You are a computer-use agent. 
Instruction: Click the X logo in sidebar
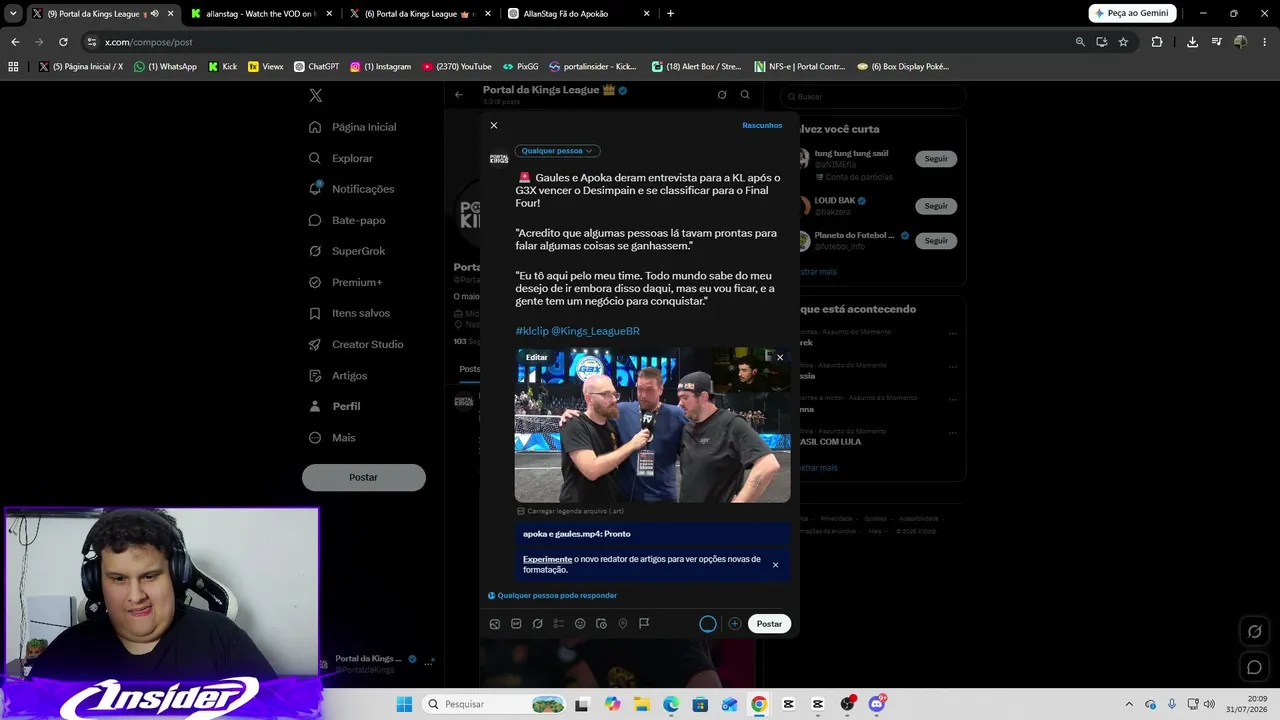[315, 95]
